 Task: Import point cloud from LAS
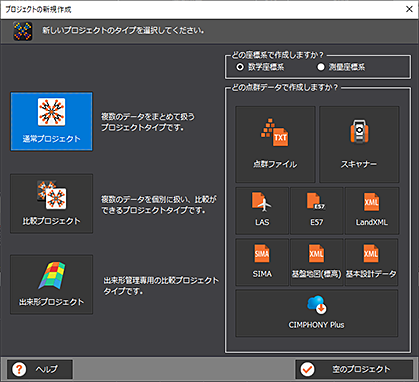262,211
